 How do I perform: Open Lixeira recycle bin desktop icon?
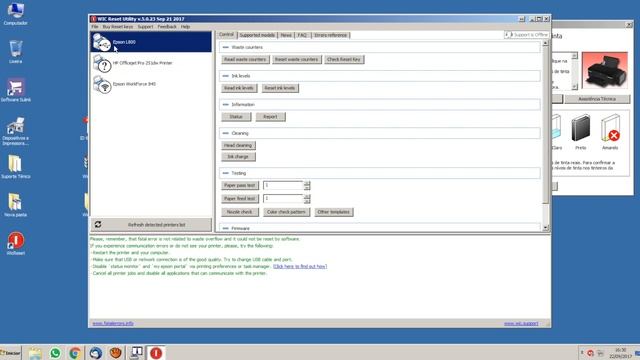coord(16,52)
